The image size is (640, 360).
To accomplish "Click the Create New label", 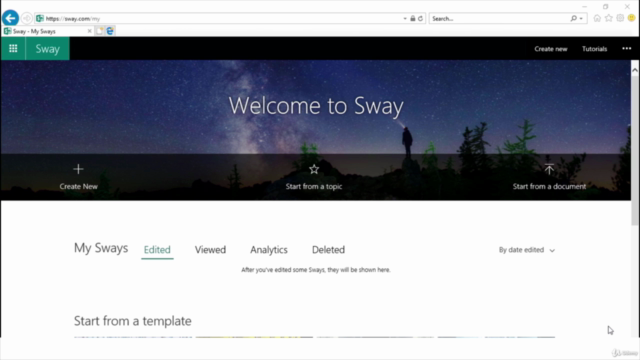I will (x=78, y=187).
